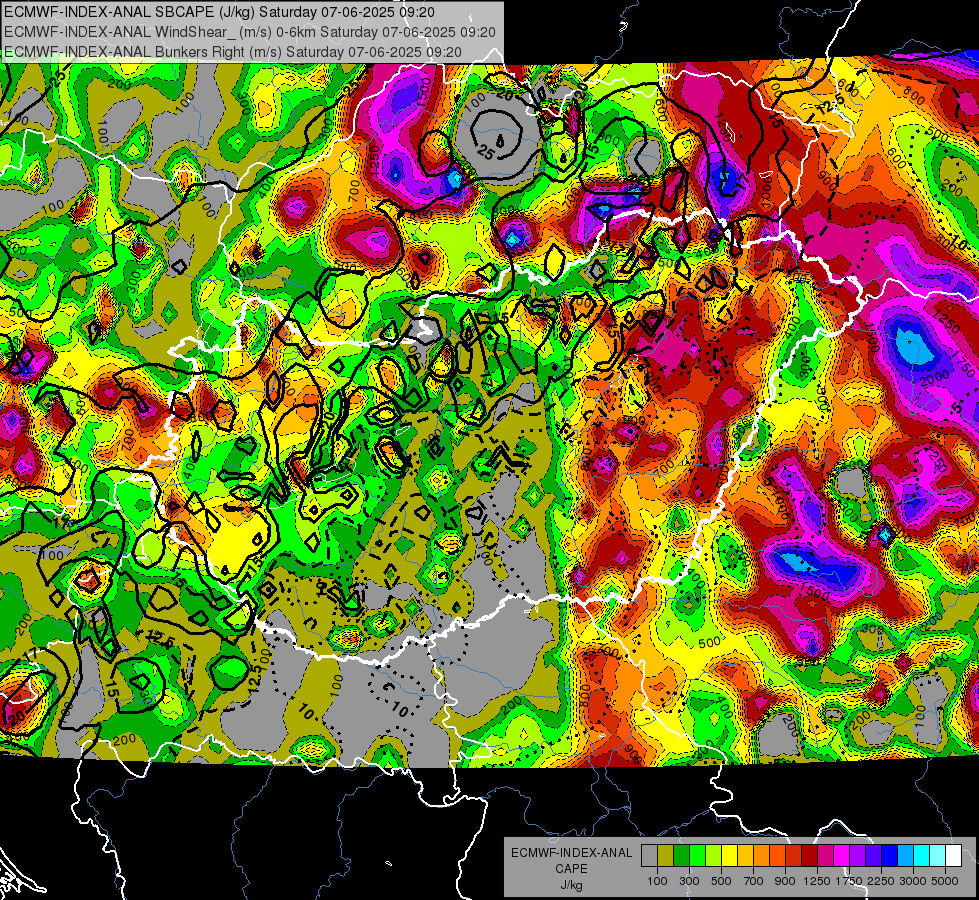Click the 2250 legend scale value
979x900 pixels.
pos(881,881)
